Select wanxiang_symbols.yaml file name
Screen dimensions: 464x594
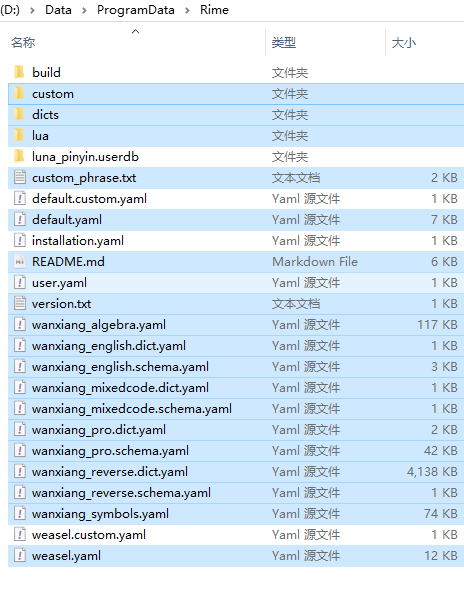pyautogui.click(x=100, y=514)
